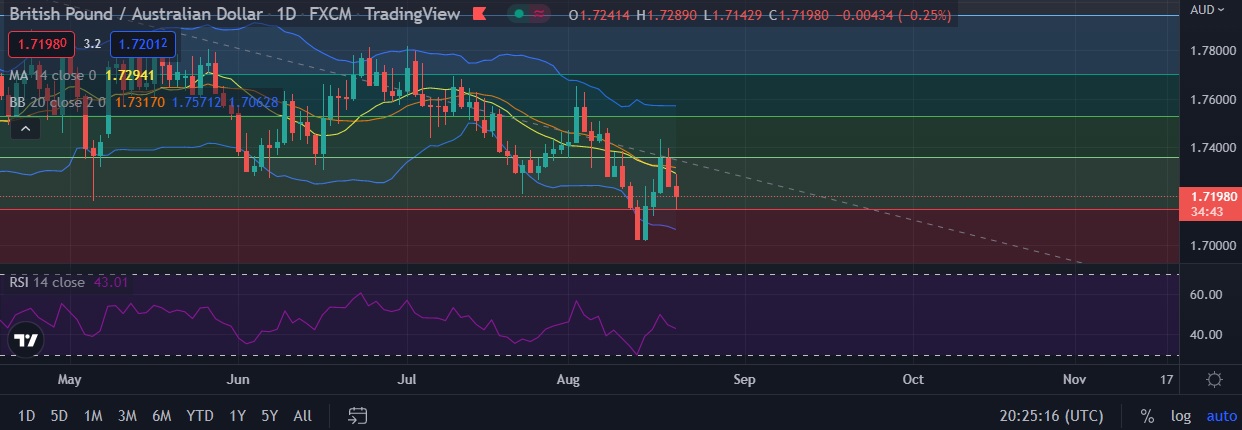
Task: Select the 5D time range
Action: 59,416
